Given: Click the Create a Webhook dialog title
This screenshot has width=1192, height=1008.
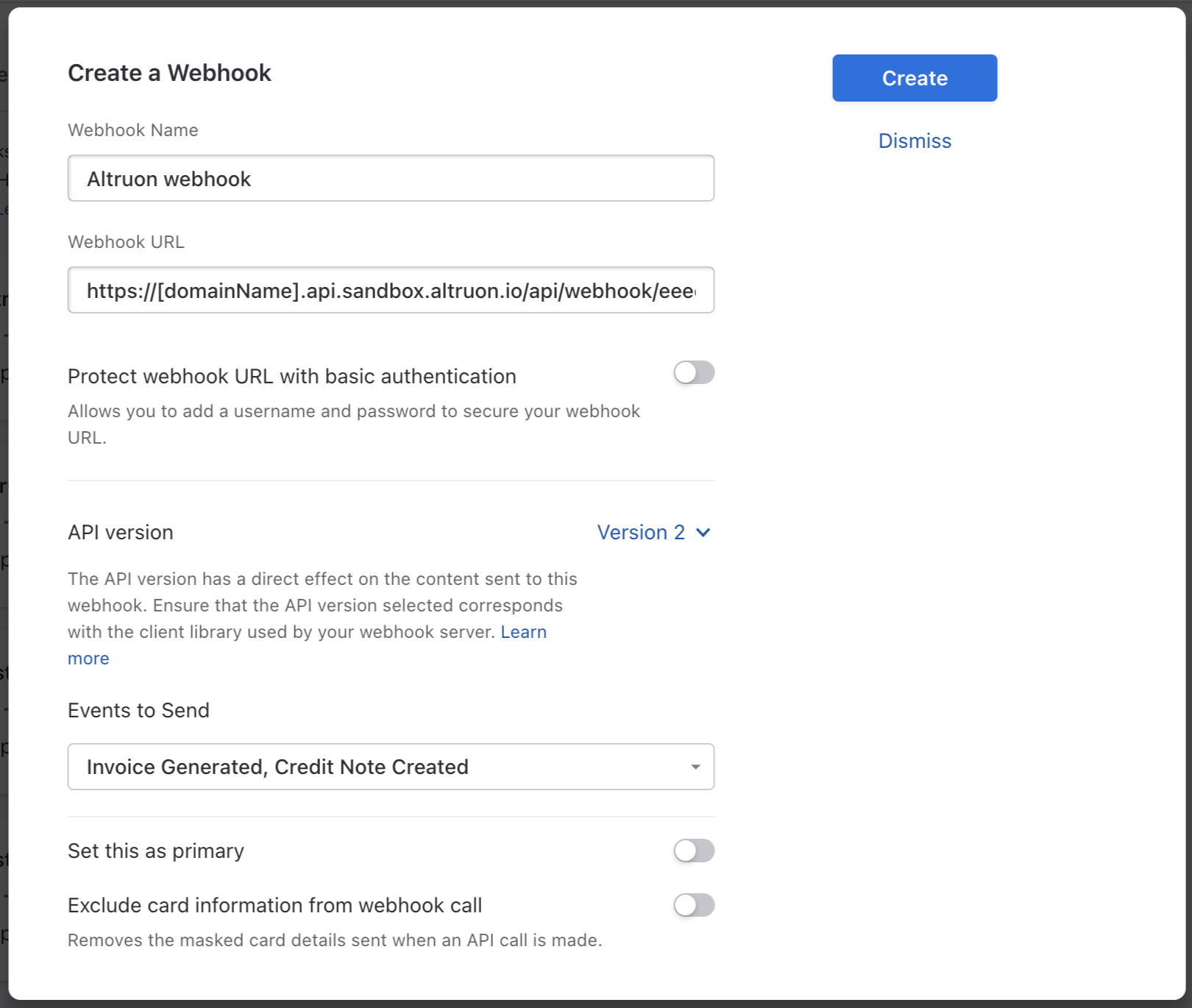Looking at the screenshot, I should coord(169,72).
